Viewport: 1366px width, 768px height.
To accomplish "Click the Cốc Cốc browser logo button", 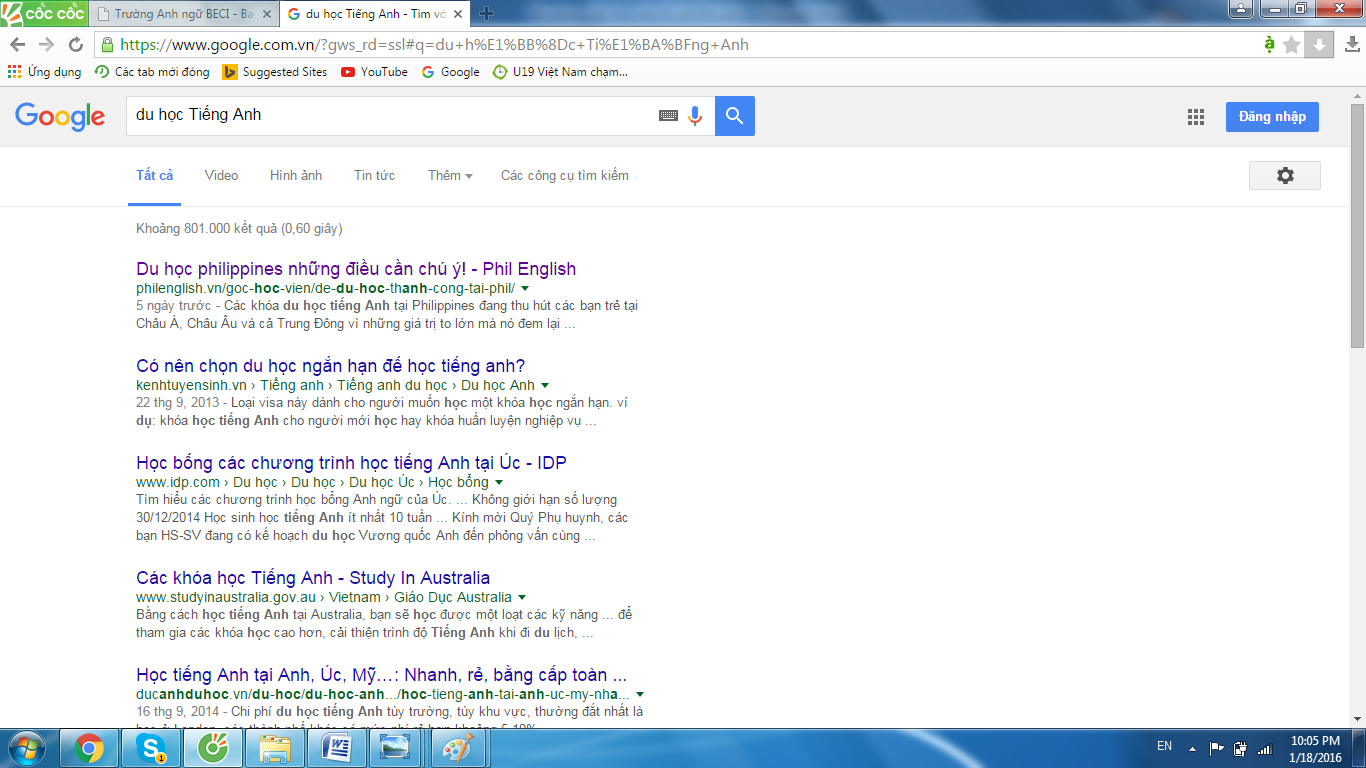I will [x=44, y=13].
